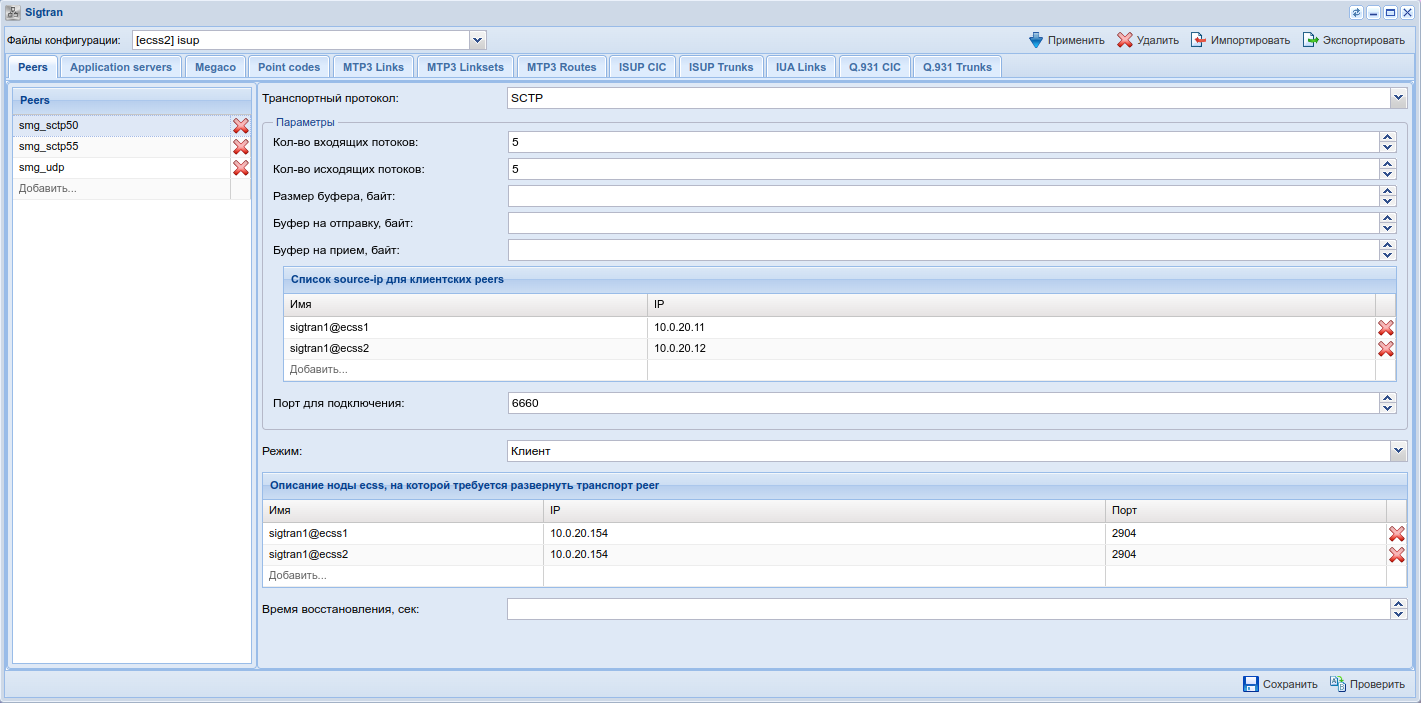This screenshot has width=1421, height=703.
Task: Remove source-ip row 10.0.20.12 with red X
Action: click(x=1386, y=349)
